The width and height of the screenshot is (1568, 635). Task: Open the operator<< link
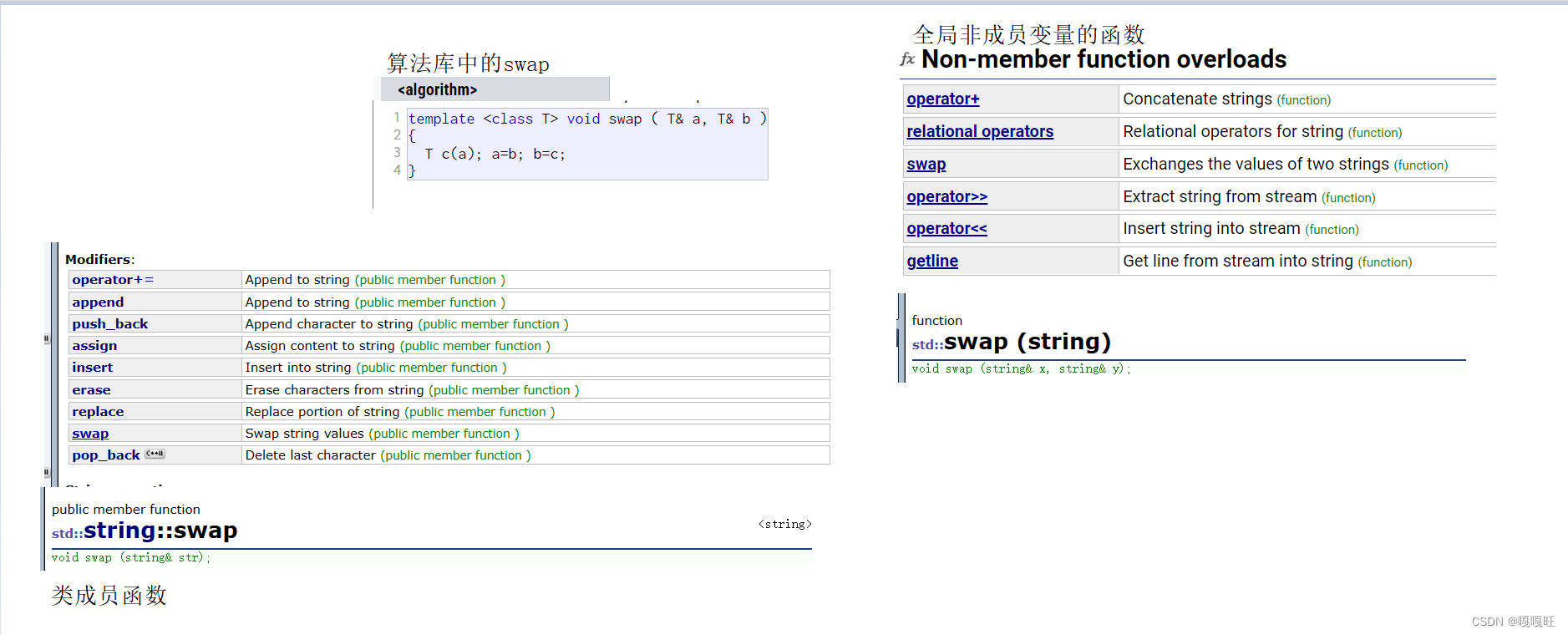click(x=946, y=228)
